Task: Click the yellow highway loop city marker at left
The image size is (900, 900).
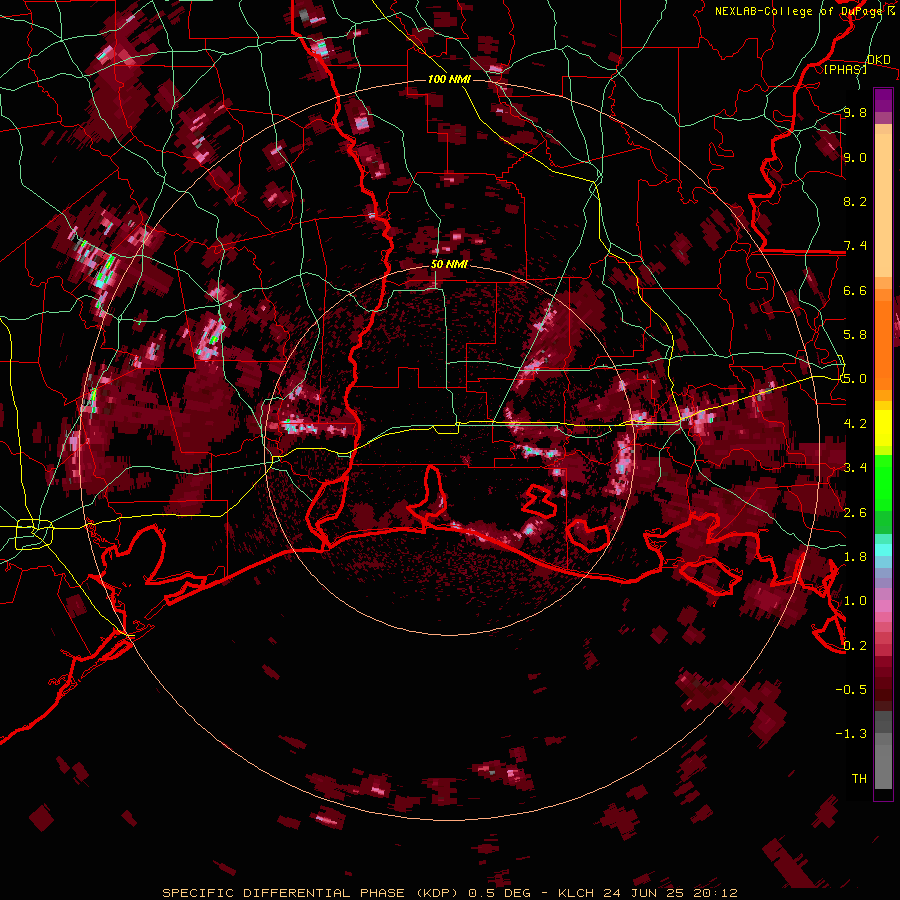Action: tap(34, 534)
